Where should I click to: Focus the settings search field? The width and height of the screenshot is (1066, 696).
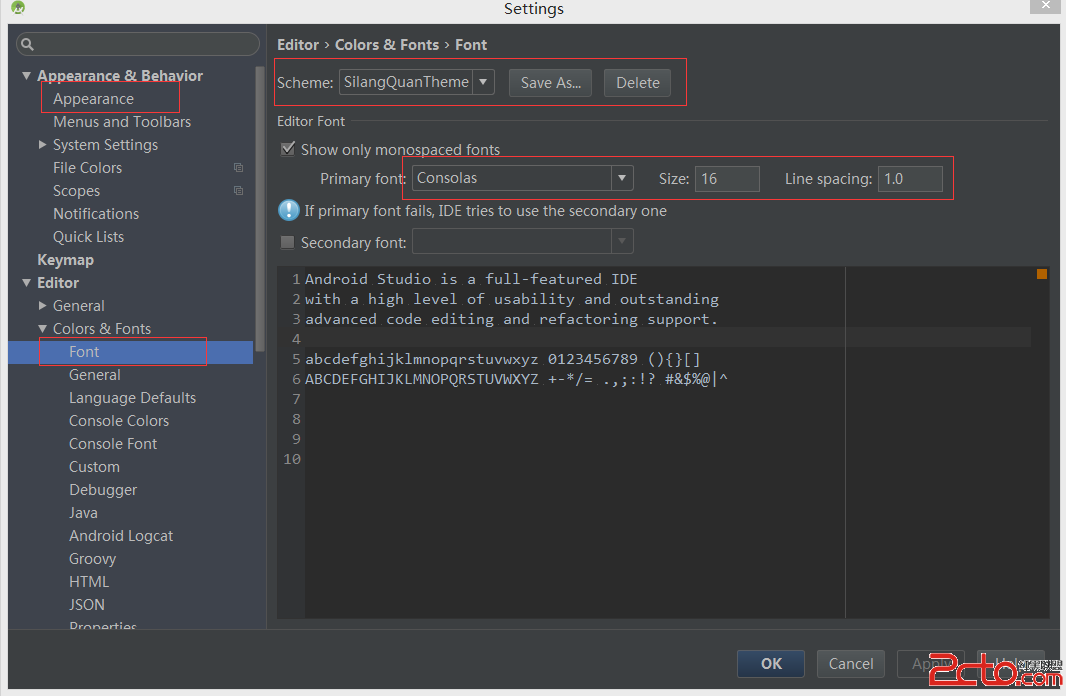[138, 44]
